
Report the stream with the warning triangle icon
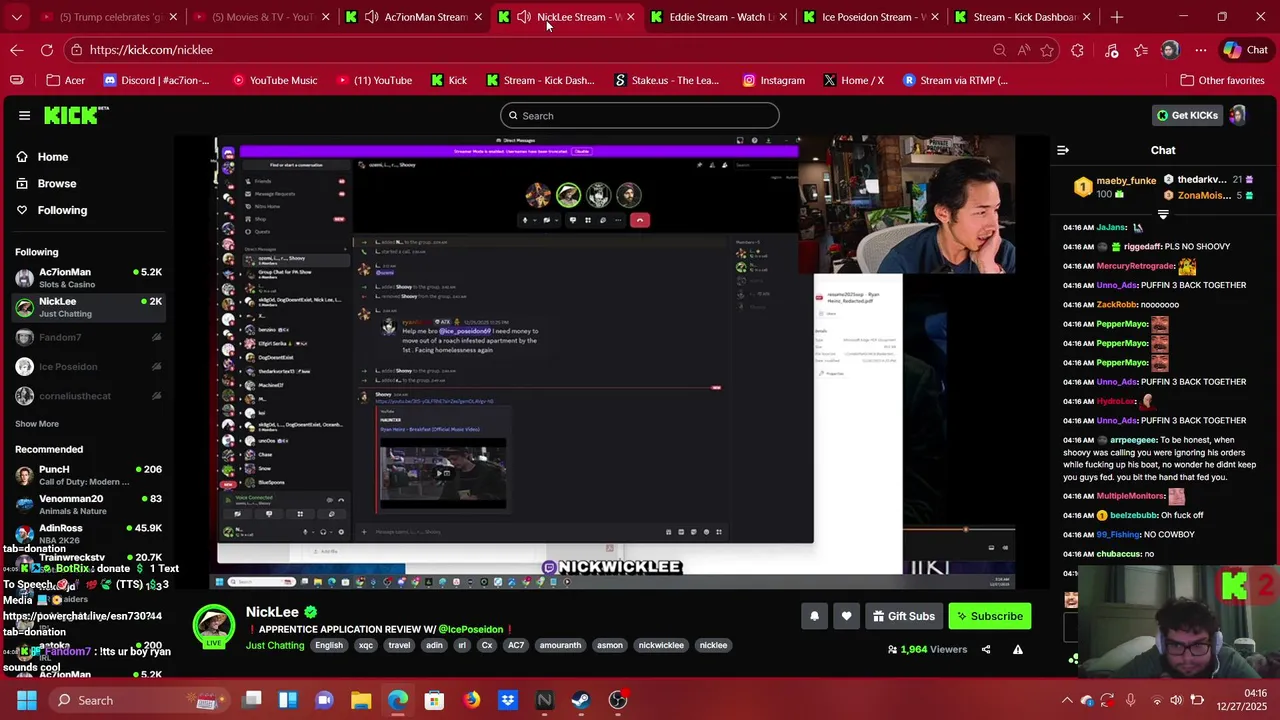[1018, 649]
